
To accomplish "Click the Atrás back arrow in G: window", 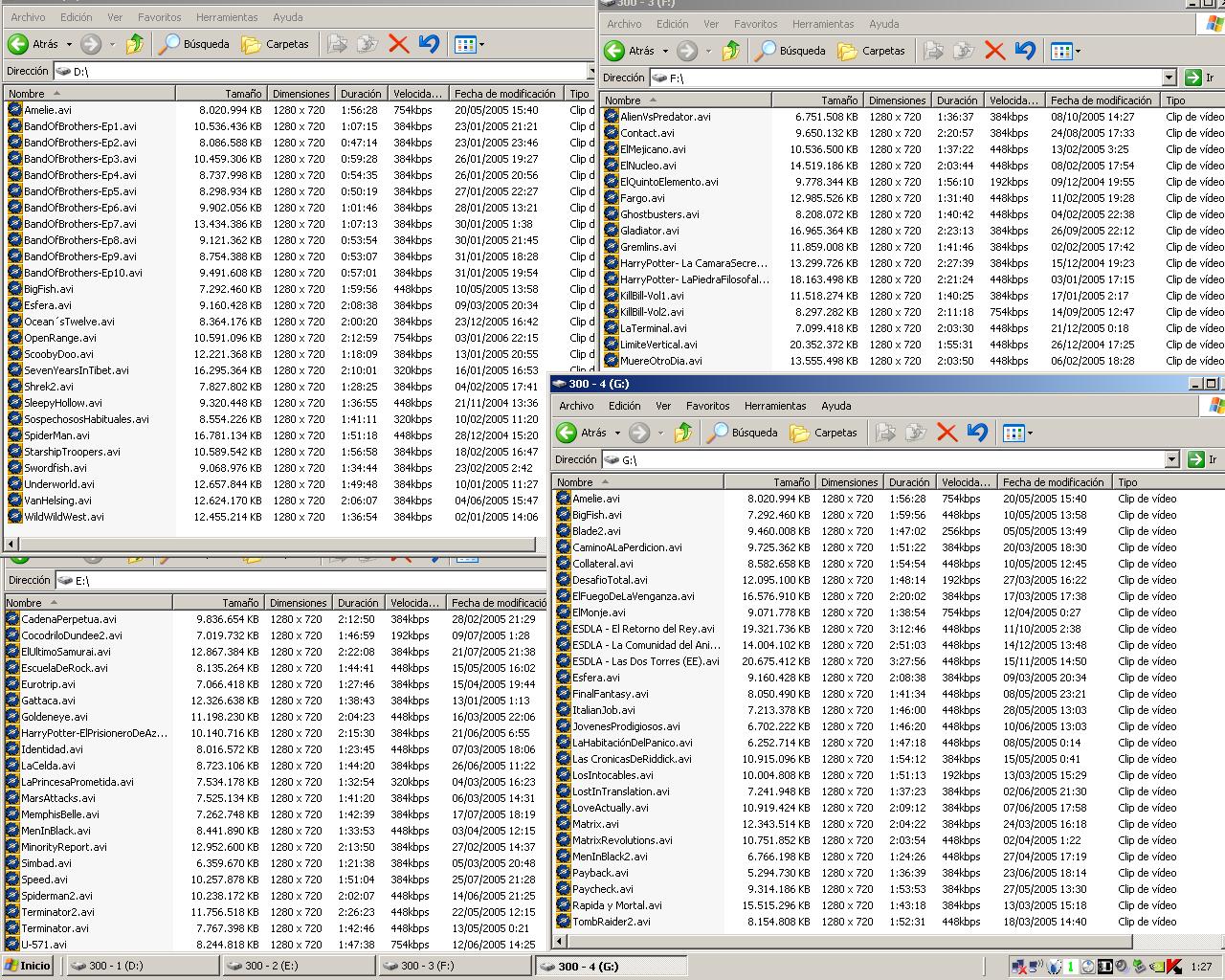I will pos(567,433).
